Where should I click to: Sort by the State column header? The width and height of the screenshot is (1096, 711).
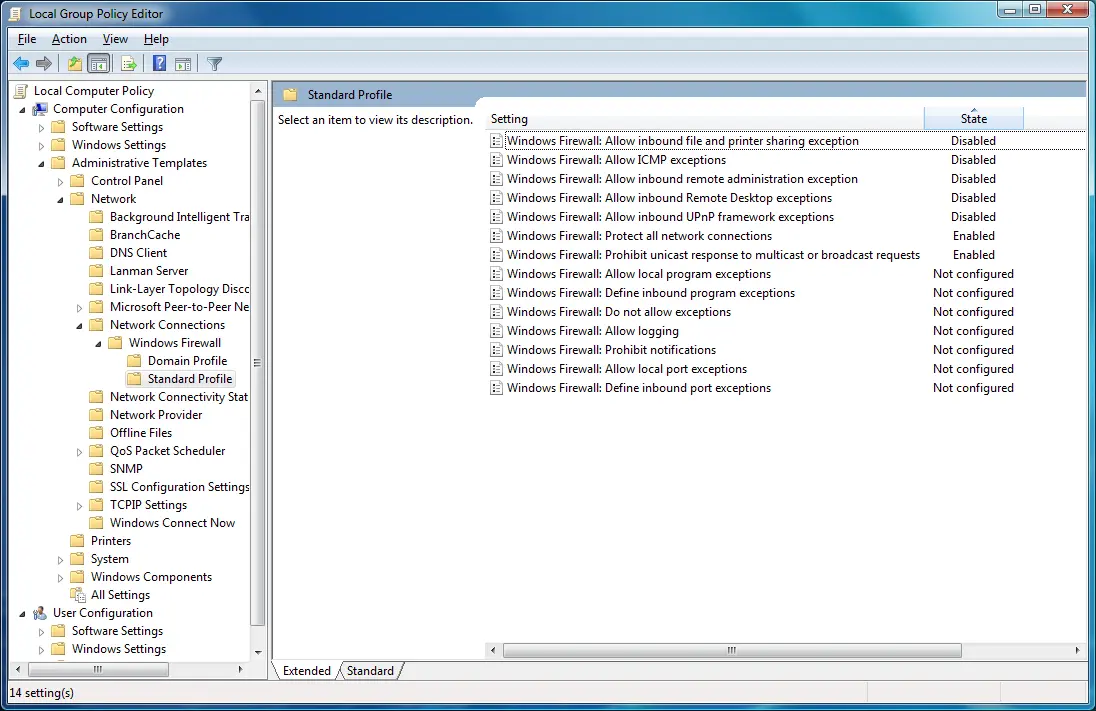pos(974,119)
